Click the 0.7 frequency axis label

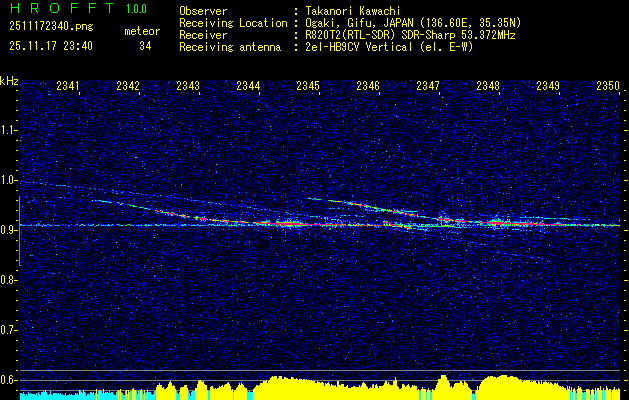tap(8, 330)
